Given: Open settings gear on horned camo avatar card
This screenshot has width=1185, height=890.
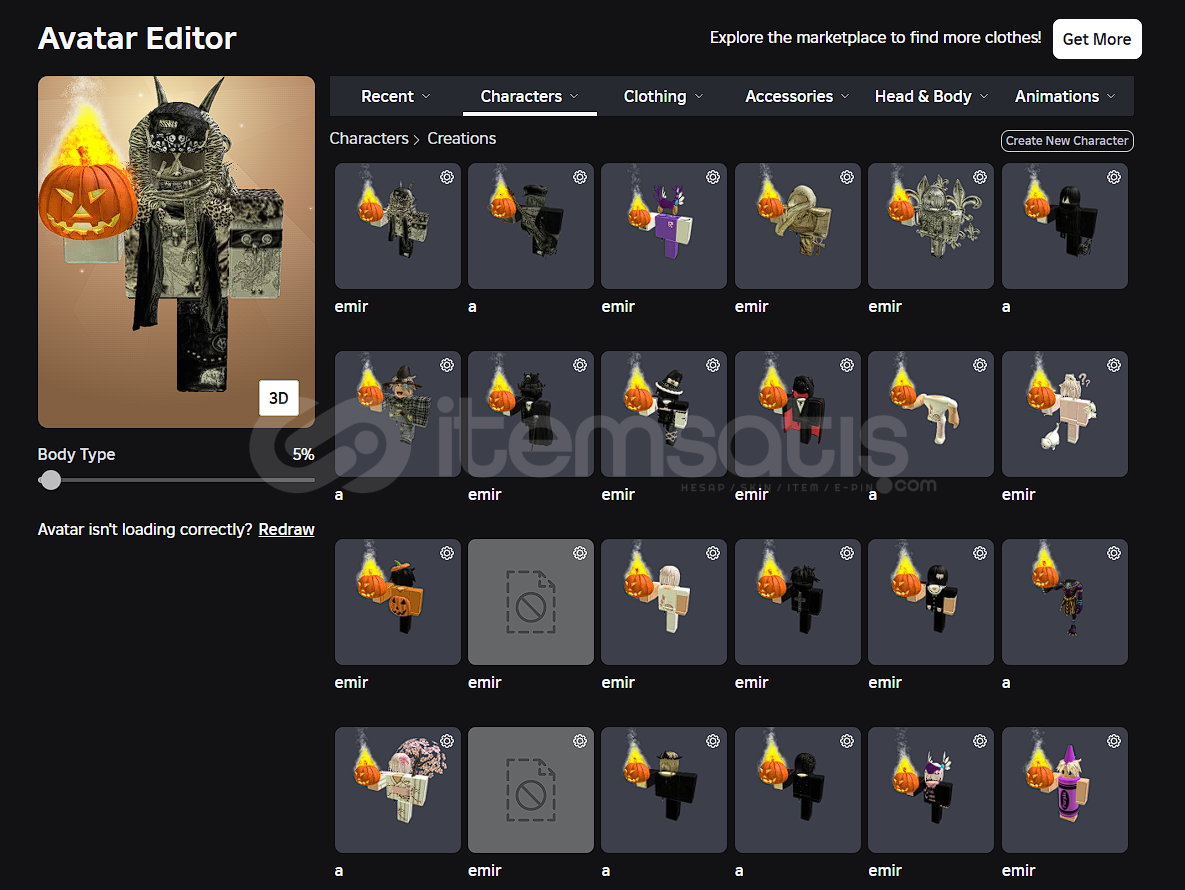Looking at the screenshot, I should (447, 178).
